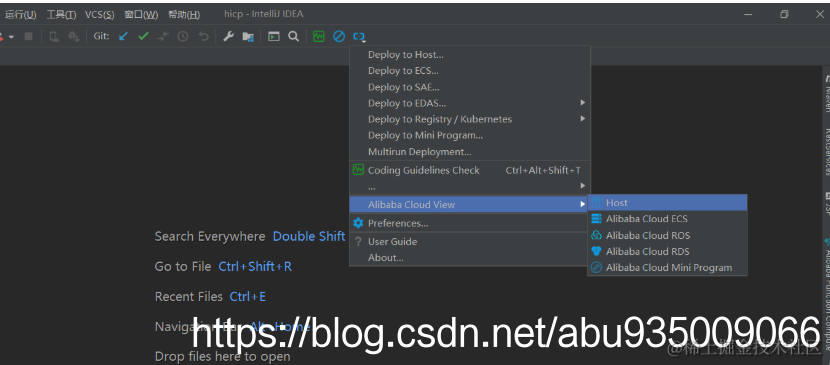830x365 pixels.
Task: Click User Guide menu text
Action: click(x=392, y=241)
